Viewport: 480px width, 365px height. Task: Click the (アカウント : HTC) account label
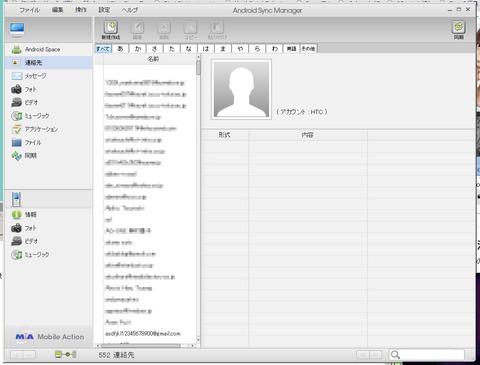click(x=302, y=112)
